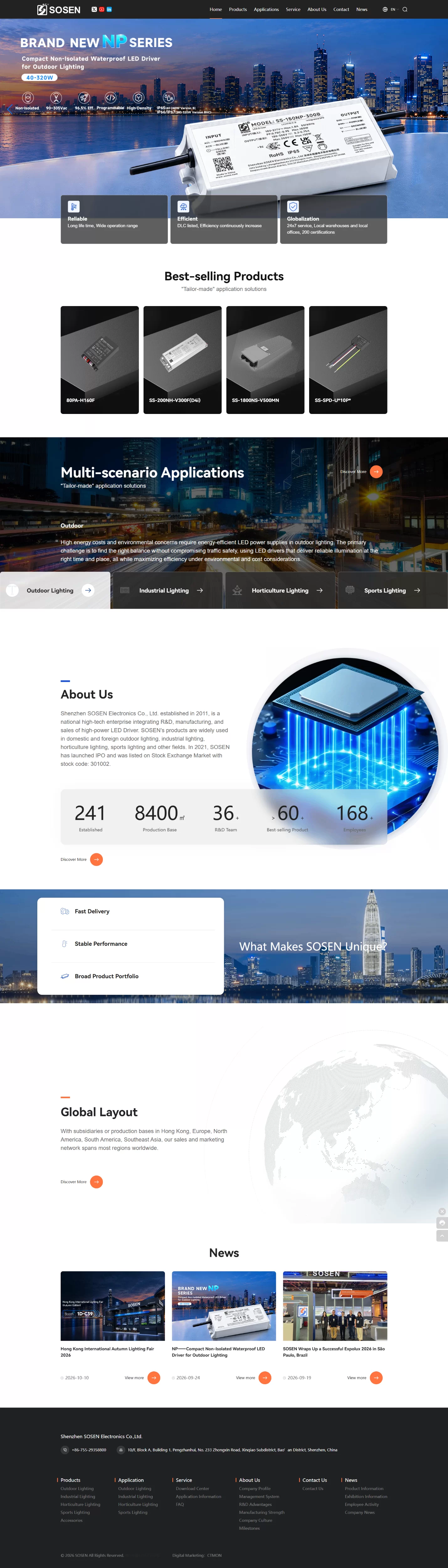Expand the Broad Product Portfolio item

(131, 976)
